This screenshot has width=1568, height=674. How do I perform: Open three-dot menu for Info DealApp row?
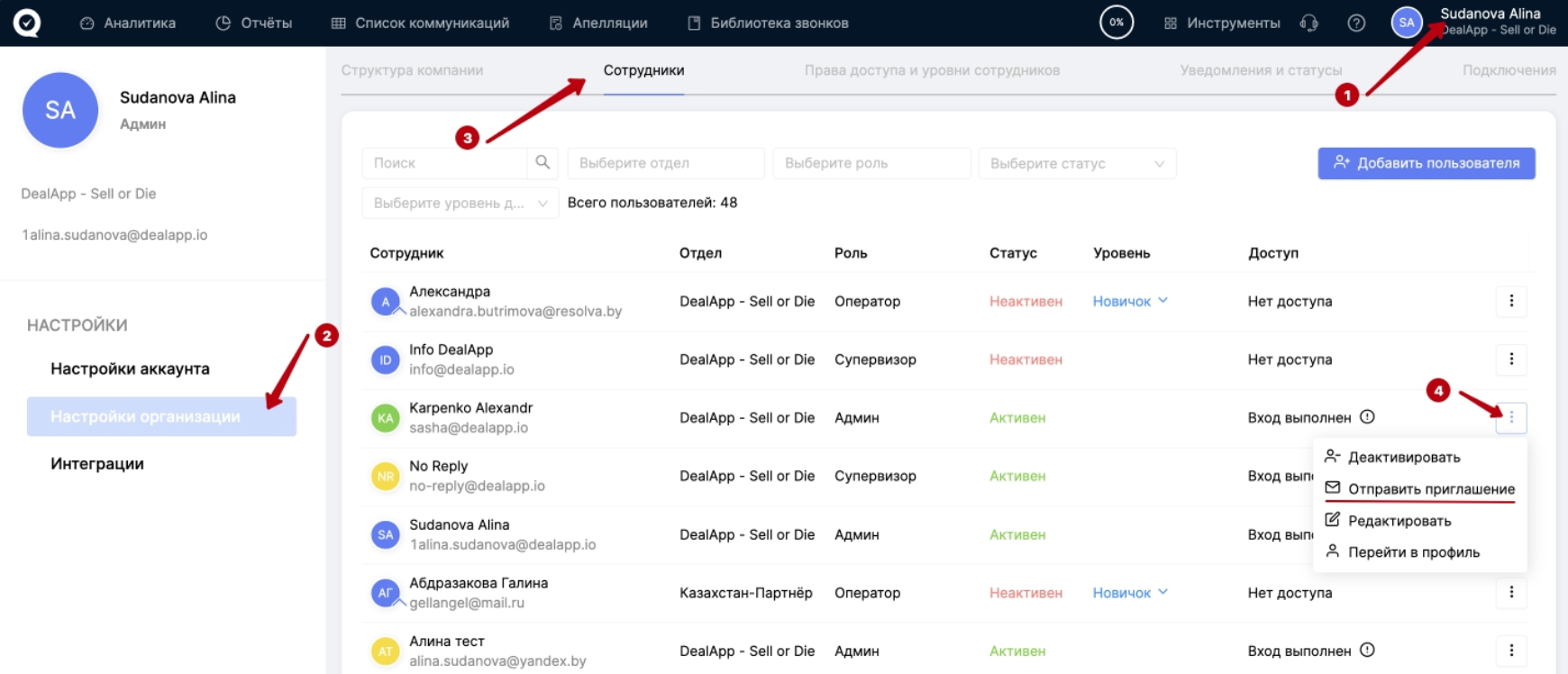point(1511,360)
